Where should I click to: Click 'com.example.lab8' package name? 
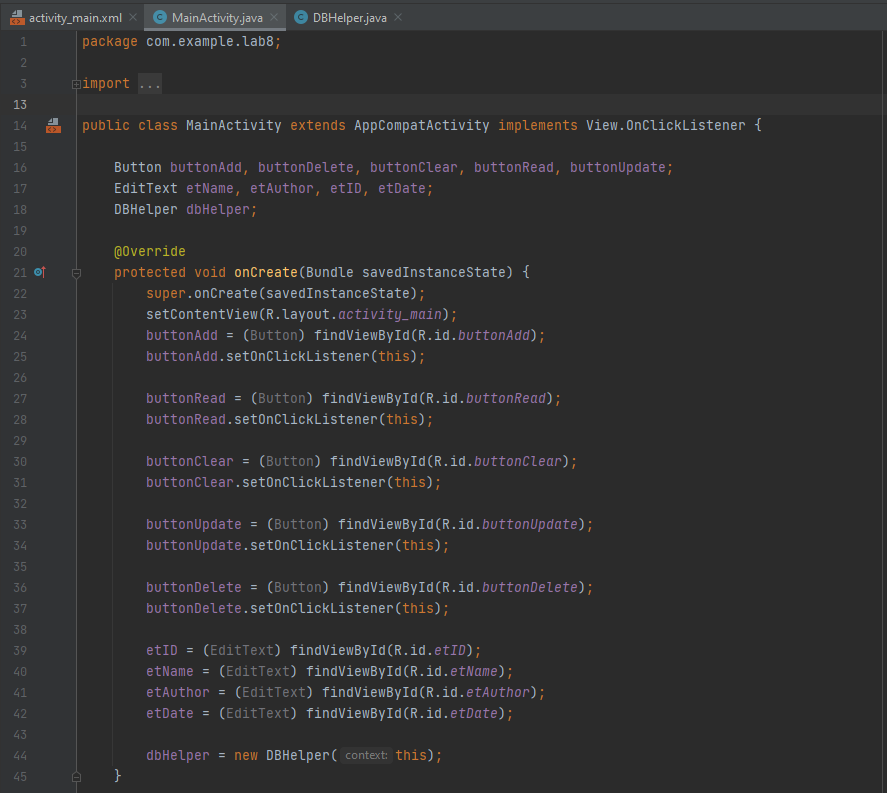(210, 41)
